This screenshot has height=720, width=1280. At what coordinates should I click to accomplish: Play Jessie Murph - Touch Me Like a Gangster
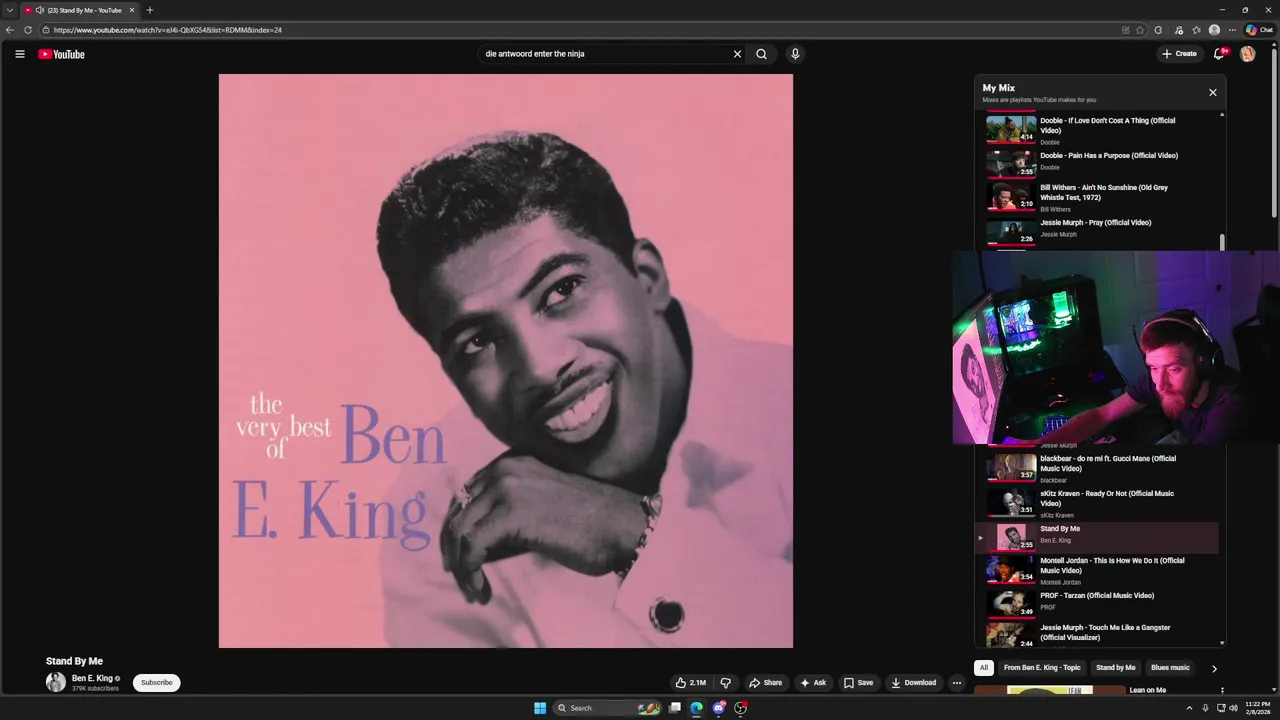(1096, 634)
